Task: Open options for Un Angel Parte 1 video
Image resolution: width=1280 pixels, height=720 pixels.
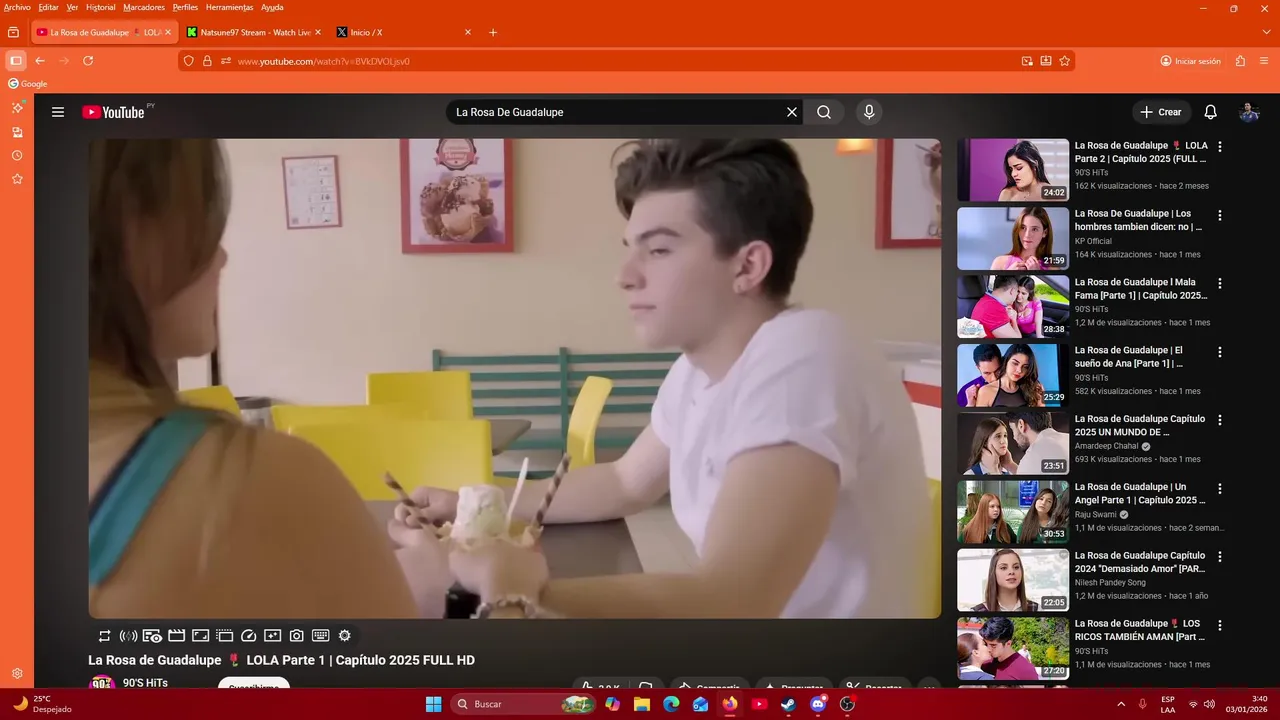Action: [1219, 489]
